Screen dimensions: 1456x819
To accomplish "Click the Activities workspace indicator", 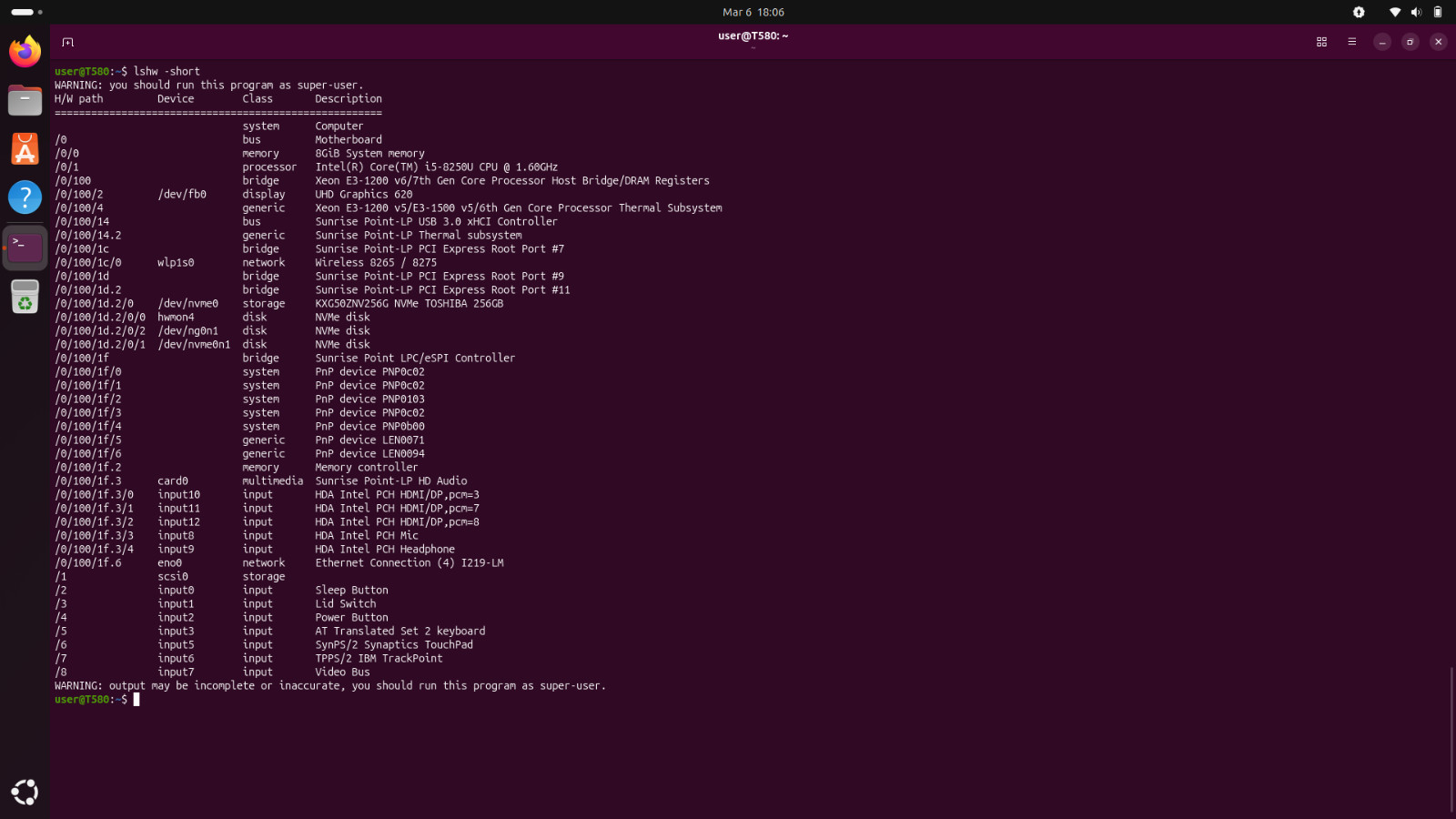I will coord(27,12).
